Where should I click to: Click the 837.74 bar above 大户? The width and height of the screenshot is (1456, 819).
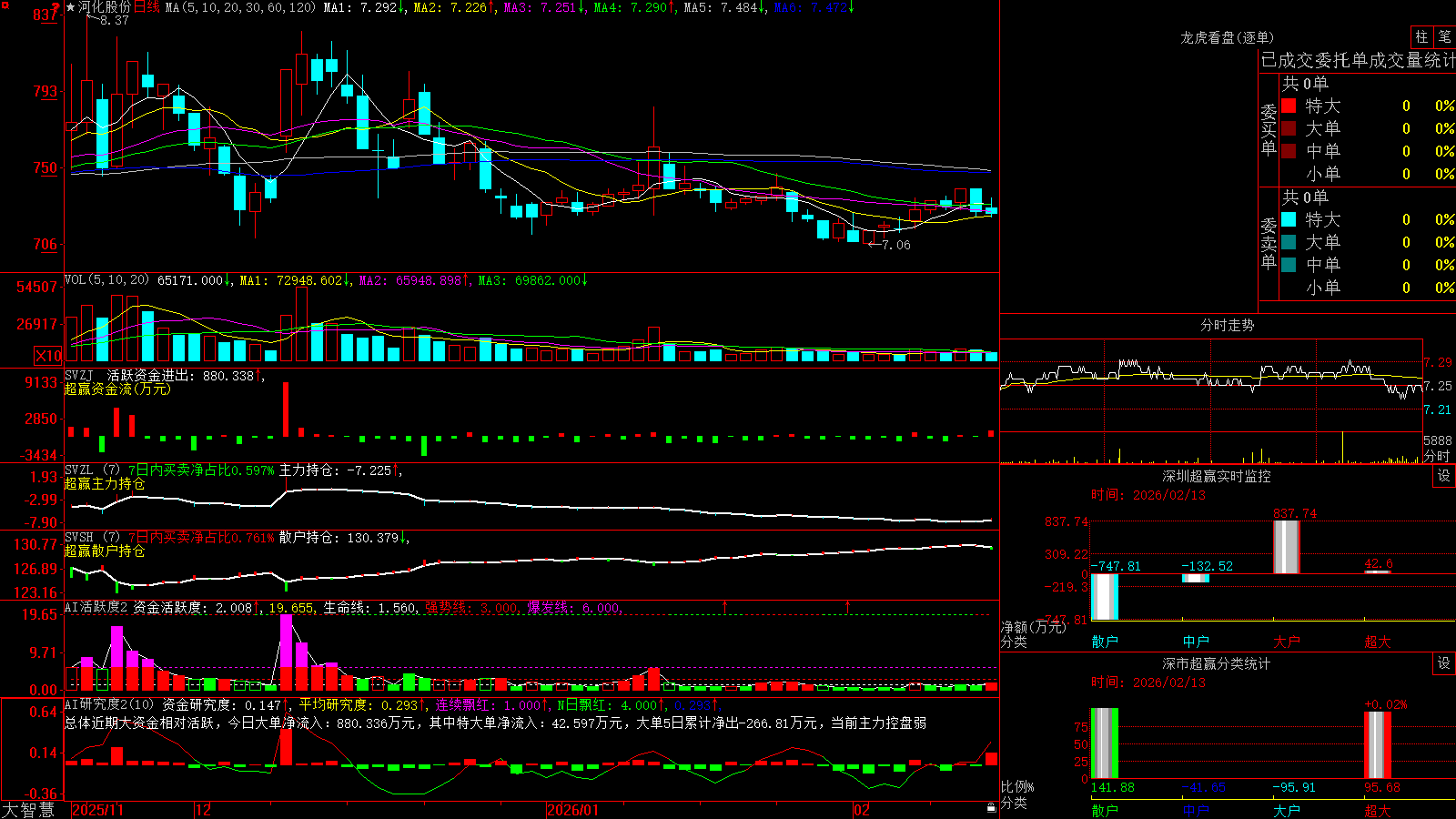pyautogui.click(x=1287, y=547)
